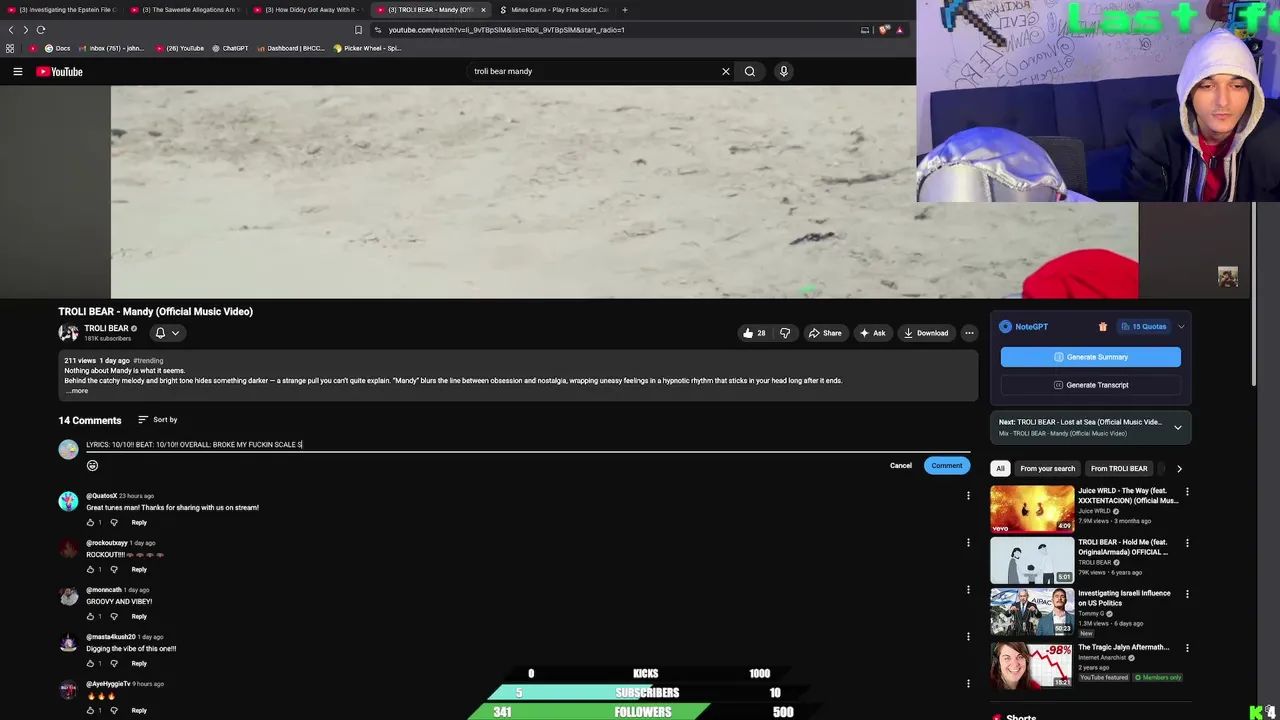Viewport: 1280px width, 720px height.
Task: Switch to the How Diddy Got Away With It tab
Action: [308, 10]
